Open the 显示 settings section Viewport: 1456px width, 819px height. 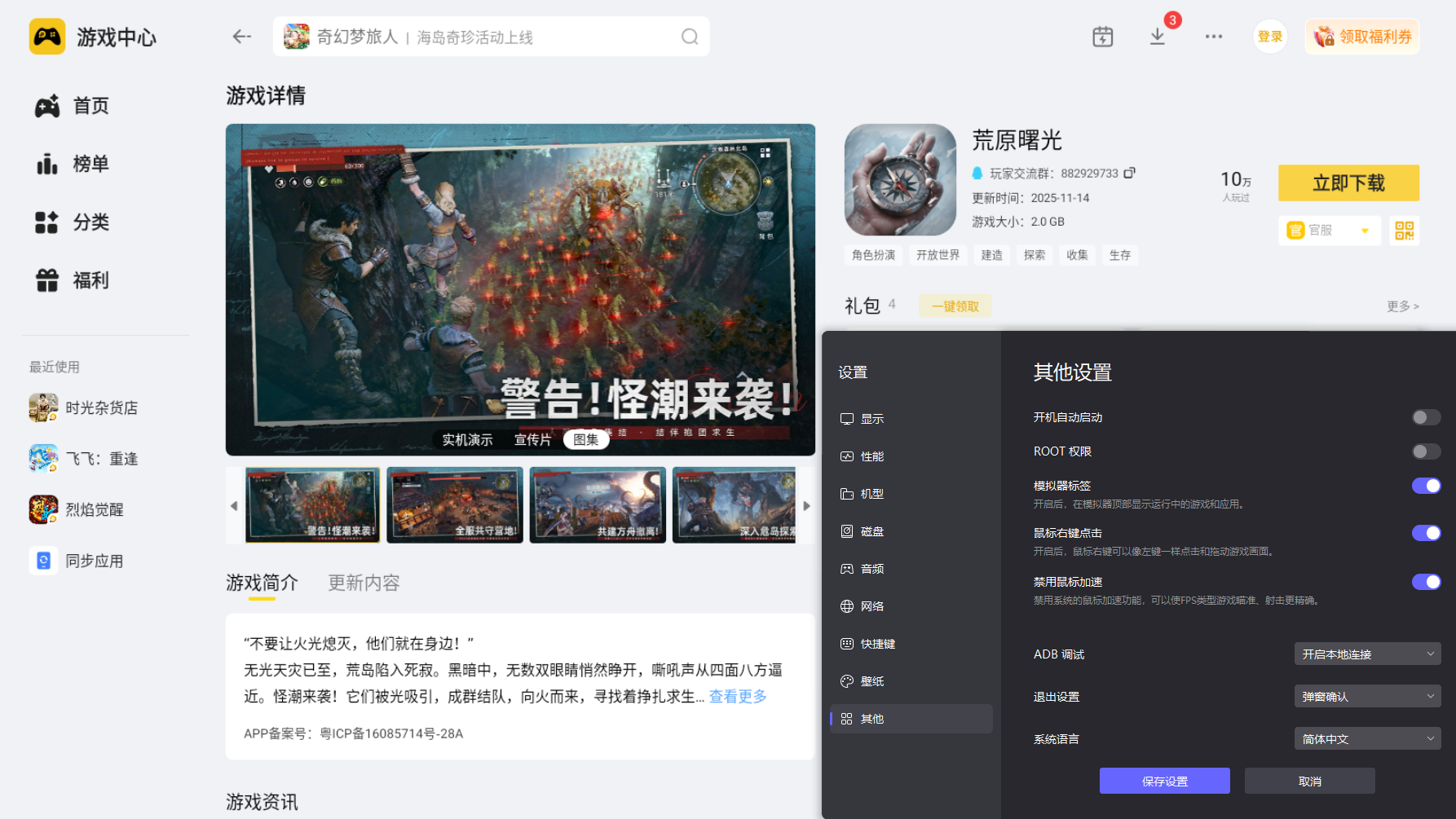click(x=871, y=418)
